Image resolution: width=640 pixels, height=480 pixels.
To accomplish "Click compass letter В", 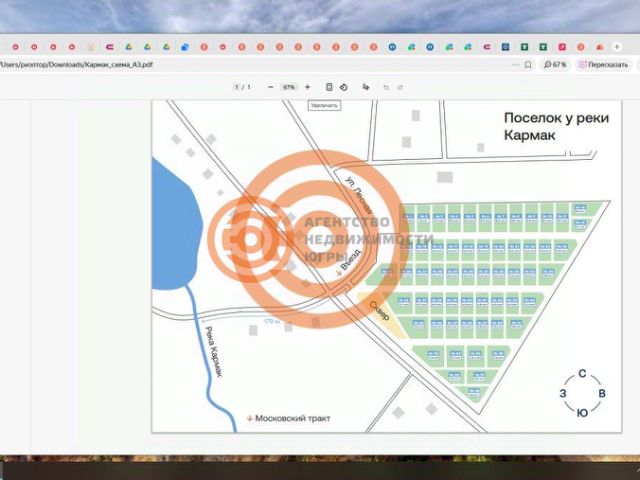I will (602, 393).
